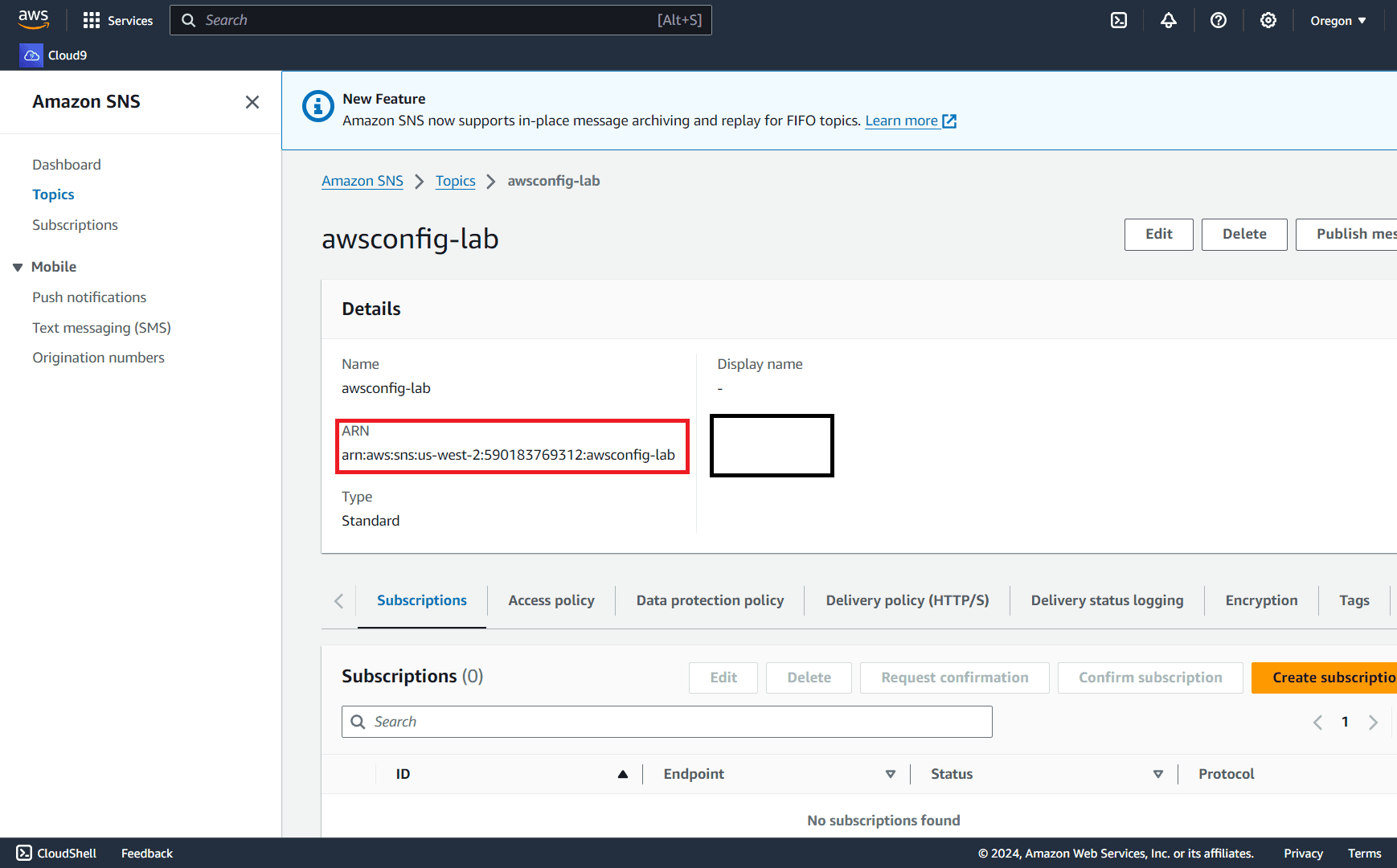1397x868 pixels.
Task: Open the Tags tab
Action: click(1354, 600)
